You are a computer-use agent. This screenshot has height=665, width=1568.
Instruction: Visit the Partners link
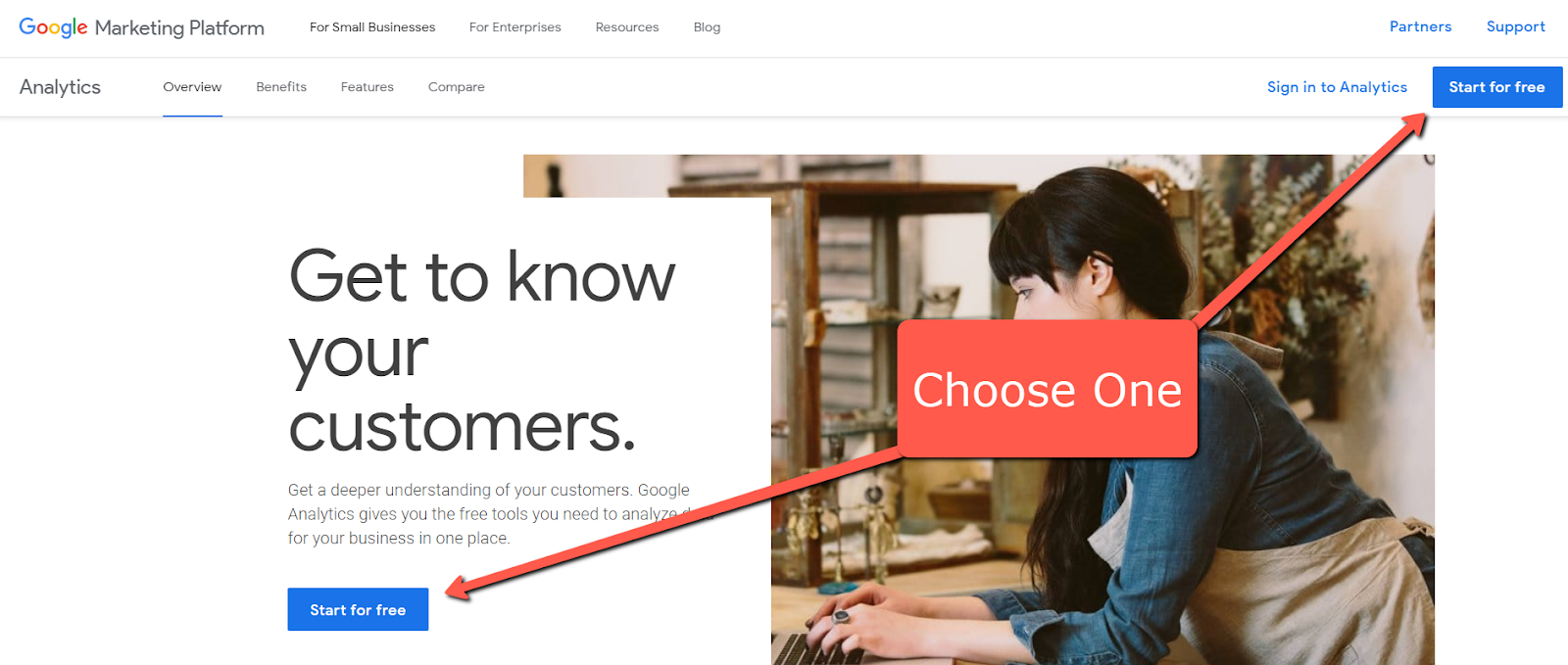(1420, 26)
